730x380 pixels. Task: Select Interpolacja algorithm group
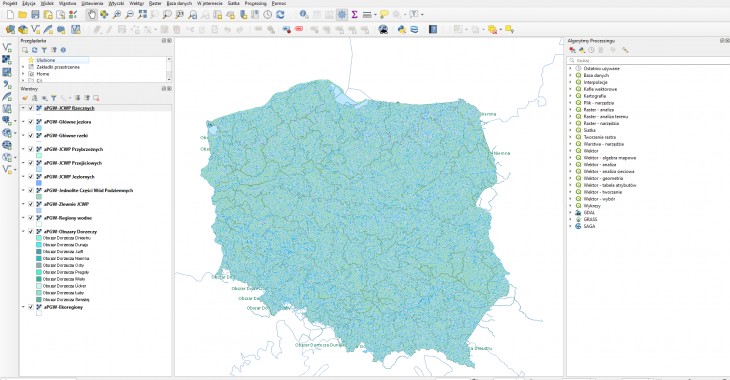595,82
